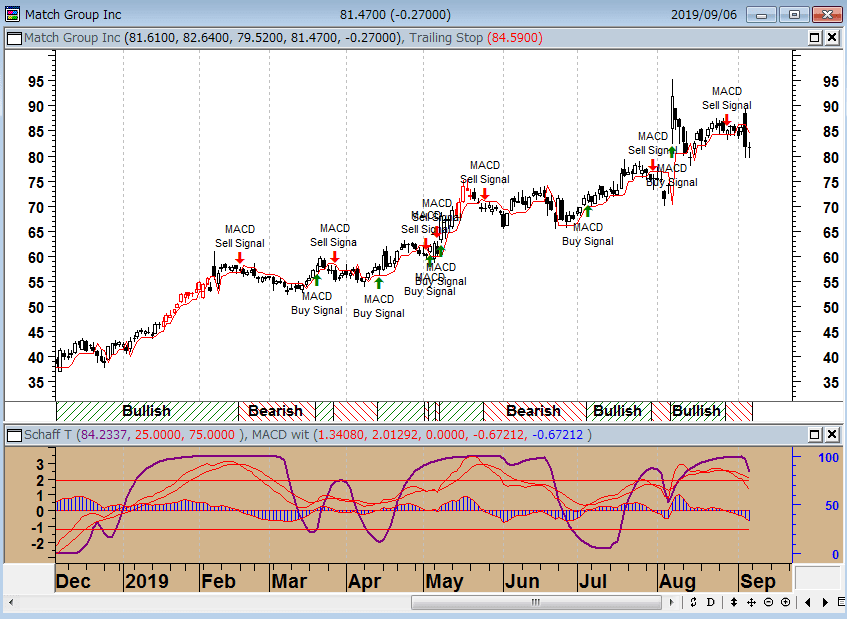Click the late-May MACD Sell Signal red arrow
Viewport: 847px width, 619px height.
coord(485,193)
